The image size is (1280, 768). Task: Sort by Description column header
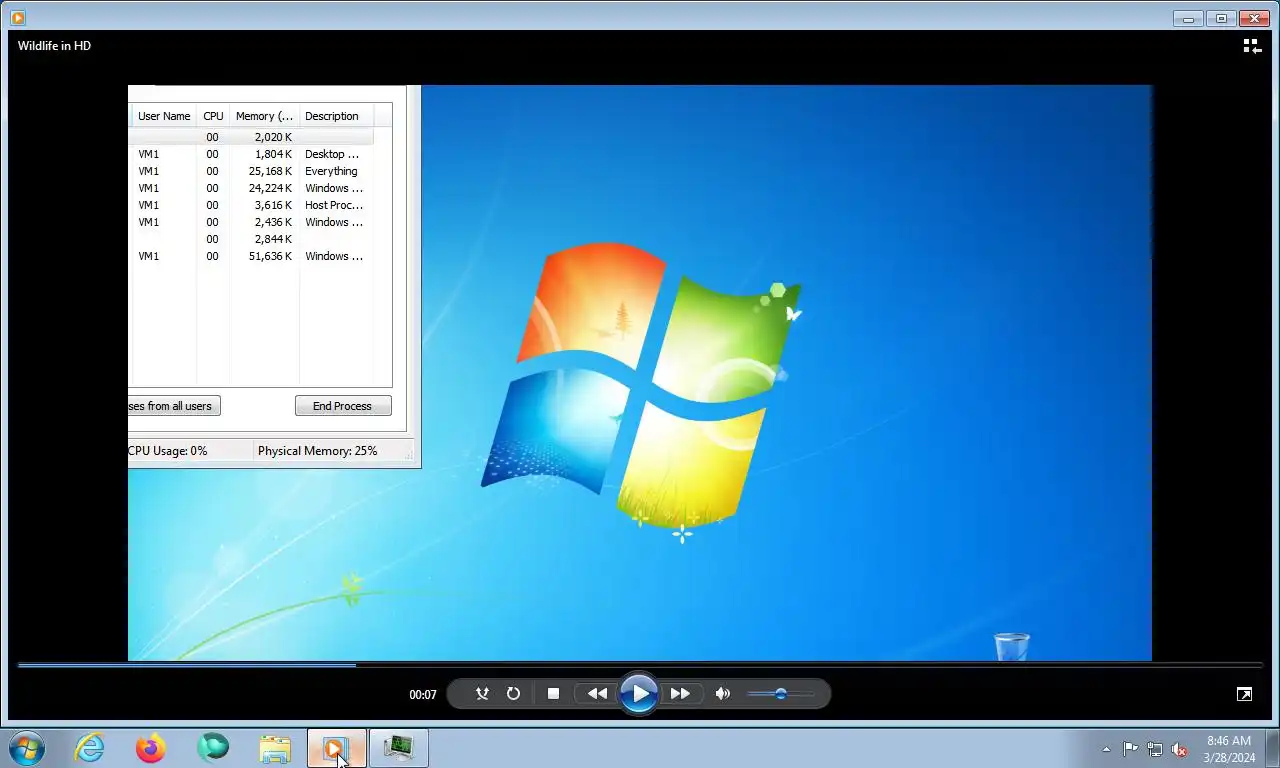pos(336,116)
